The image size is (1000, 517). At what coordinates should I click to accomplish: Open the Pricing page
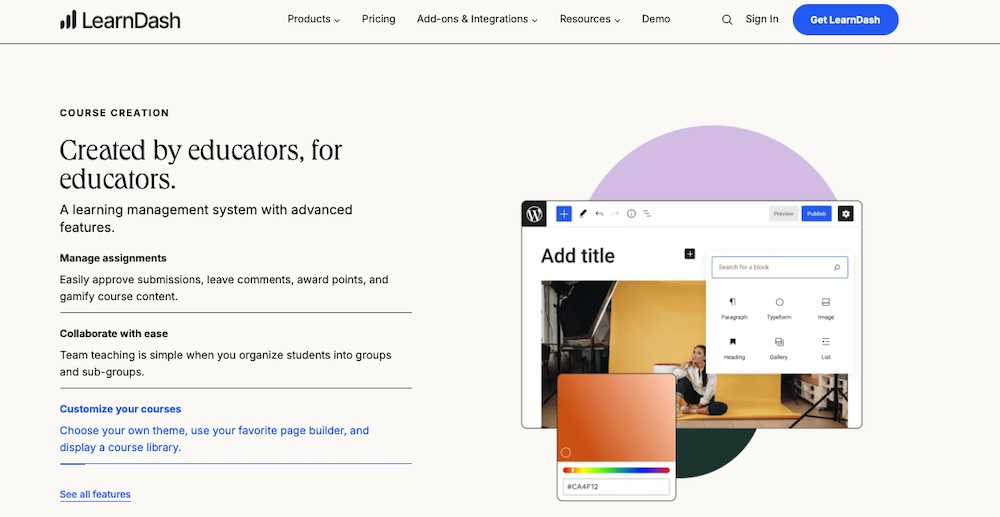coord(378,19)
